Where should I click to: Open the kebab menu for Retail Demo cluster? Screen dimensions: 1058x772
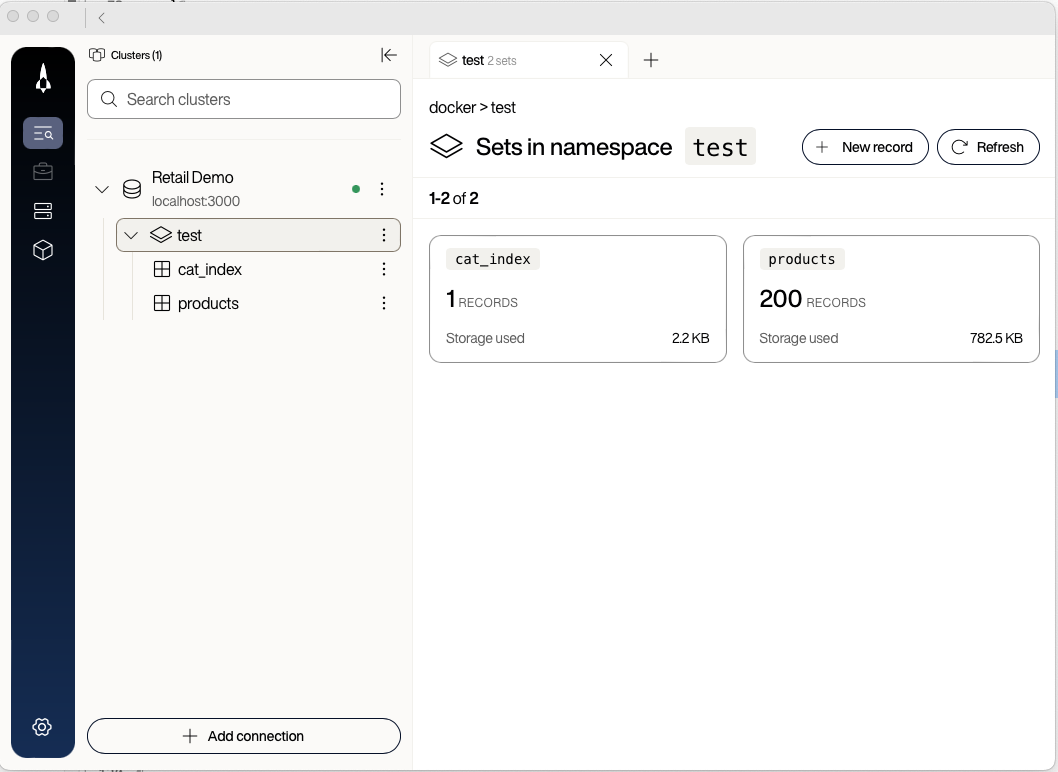click(383, 189)
